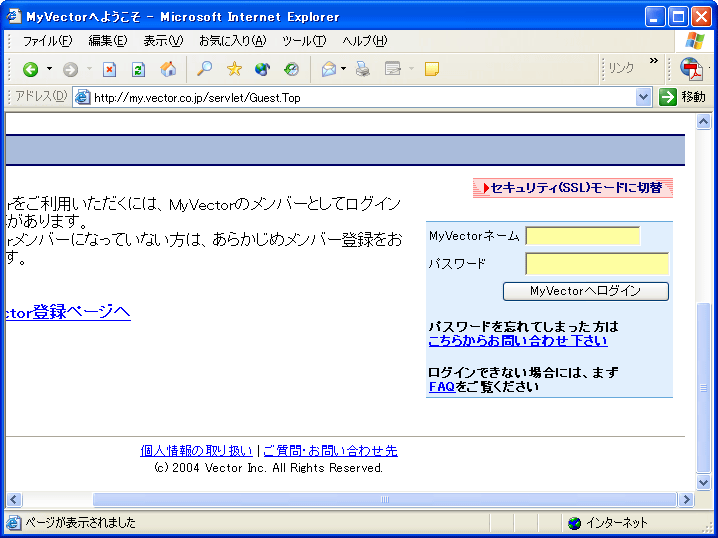Open the ヘルプ(H) menu

click(364, 41)
